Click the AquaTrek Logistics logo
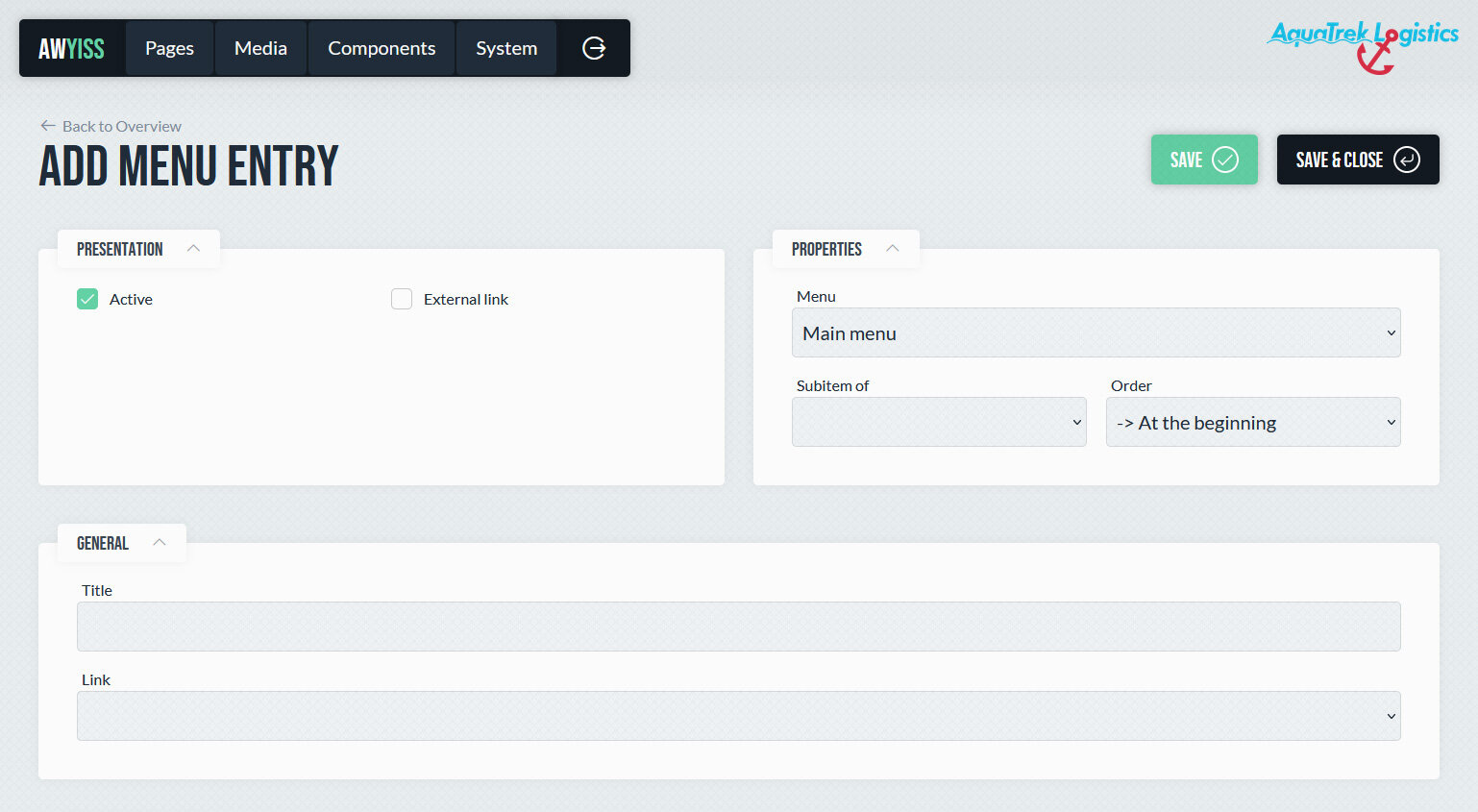The width and height of the screenshot is (1478, 812). [x=1363, y=44]
